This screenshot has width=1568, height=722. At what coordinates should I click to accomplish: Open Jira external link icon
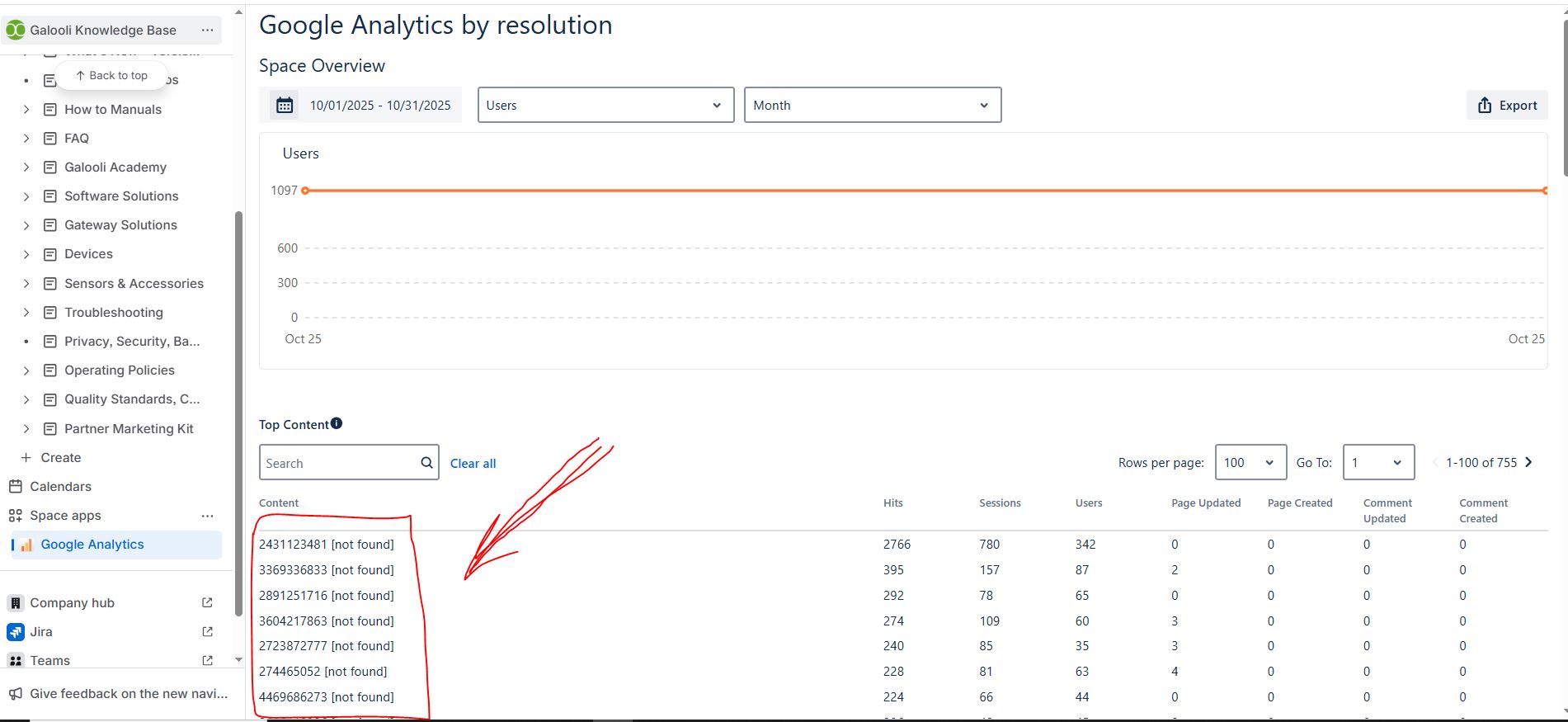207,632
